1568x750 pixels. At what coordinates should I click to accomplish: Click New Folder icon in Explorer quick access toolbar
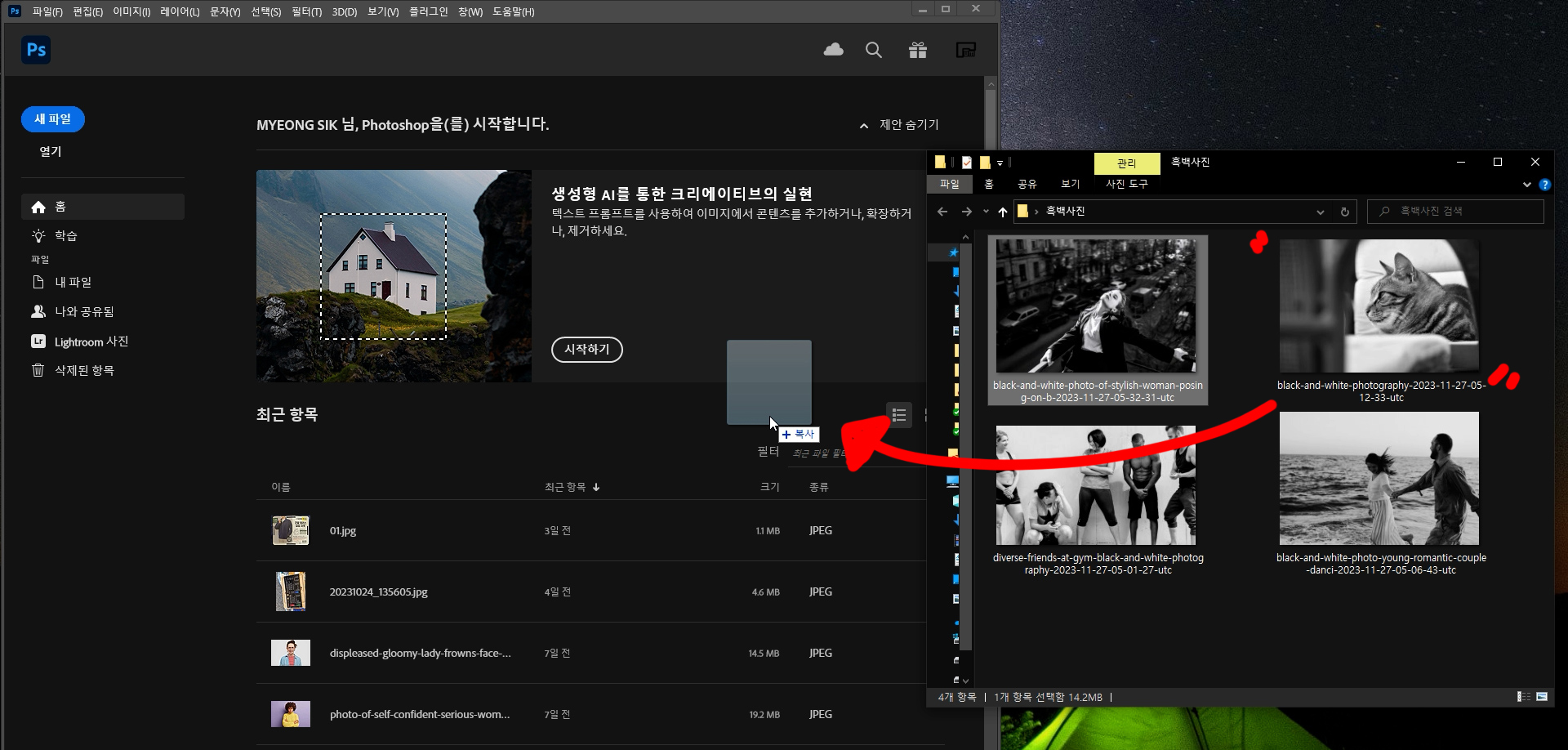985,162
